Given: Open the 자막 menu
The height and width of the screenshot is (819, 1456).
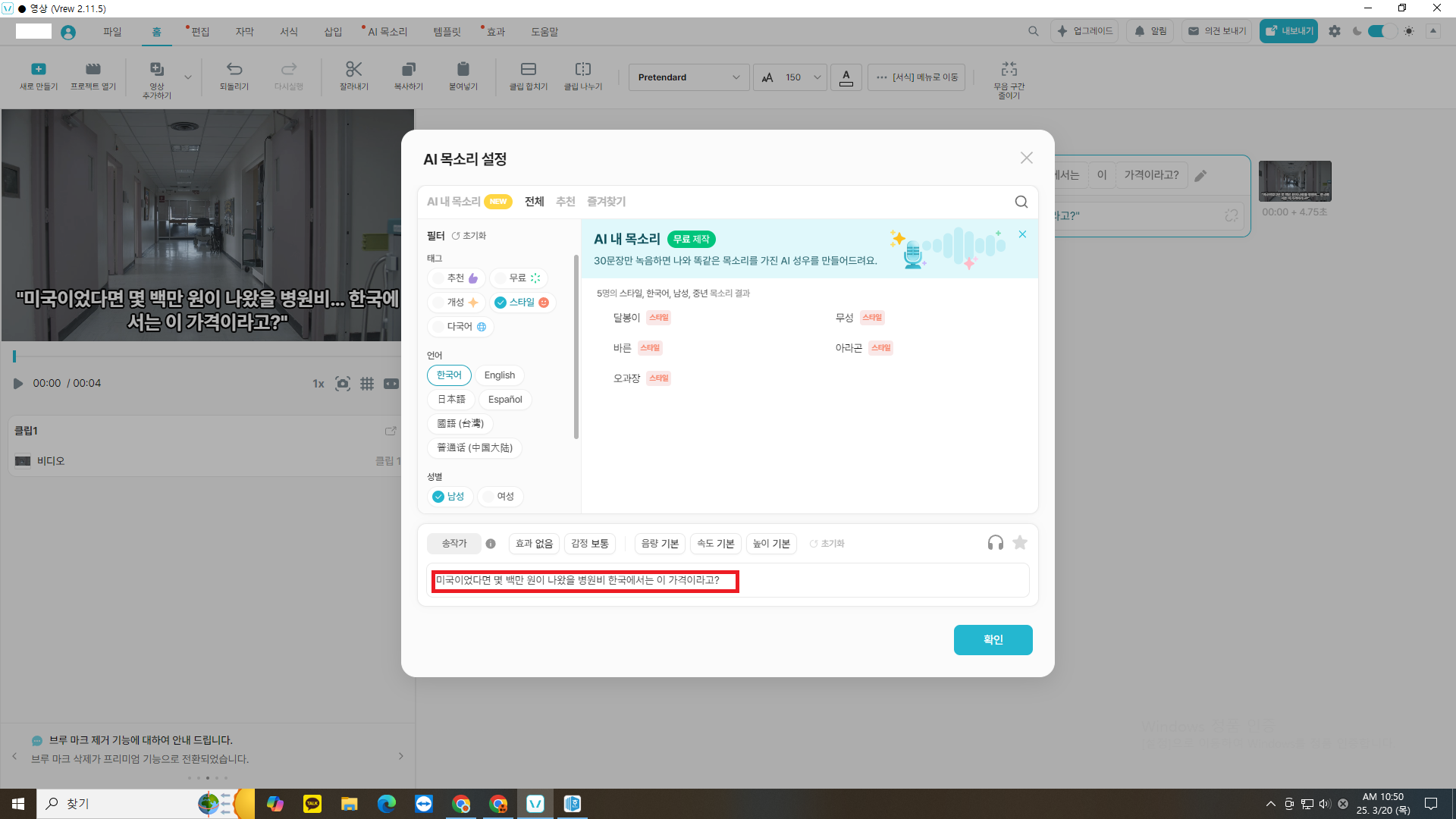Looking at the screenshot, I should coord(244,32).
